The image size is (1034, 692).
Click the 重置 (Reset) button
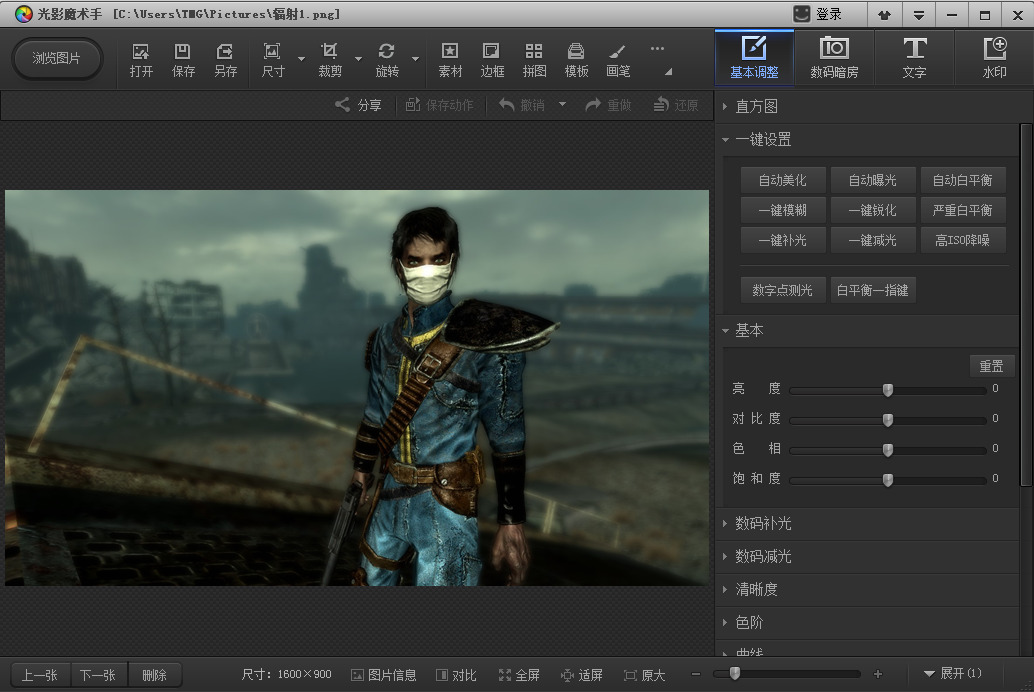click(x=991, y=366)
